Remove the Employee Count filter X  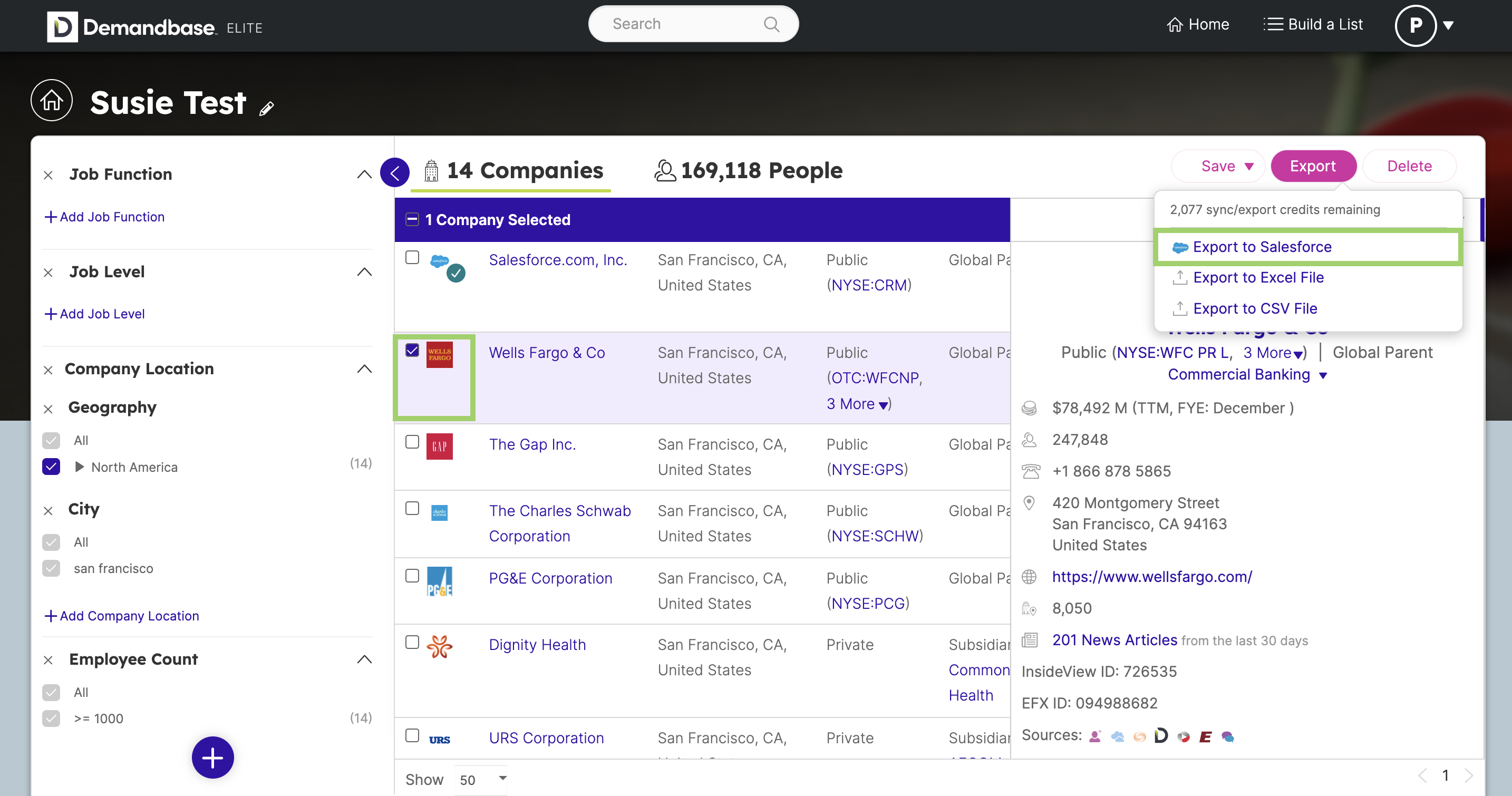[x=48, y=661]
